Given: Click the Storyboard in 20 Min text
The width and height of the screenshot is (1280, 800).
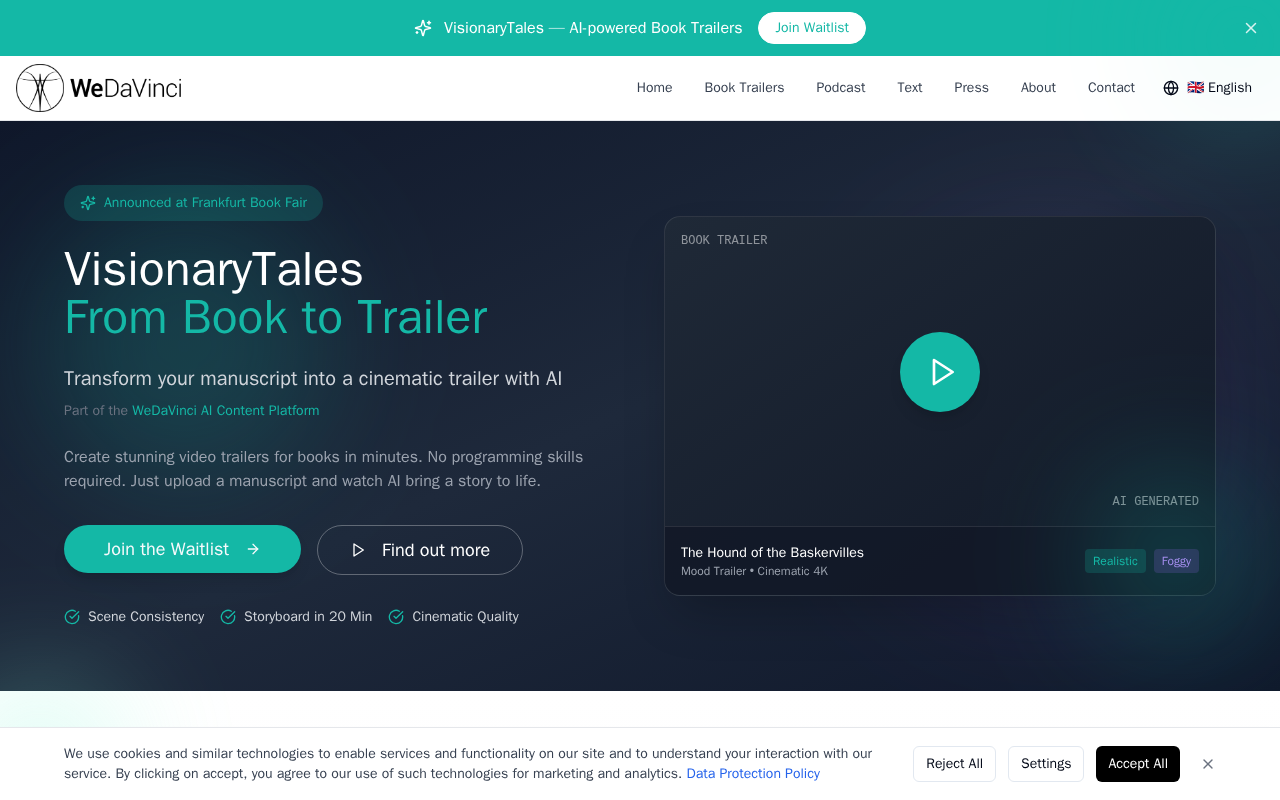Looking at the screenshot, I should click(x=308, y=617).
